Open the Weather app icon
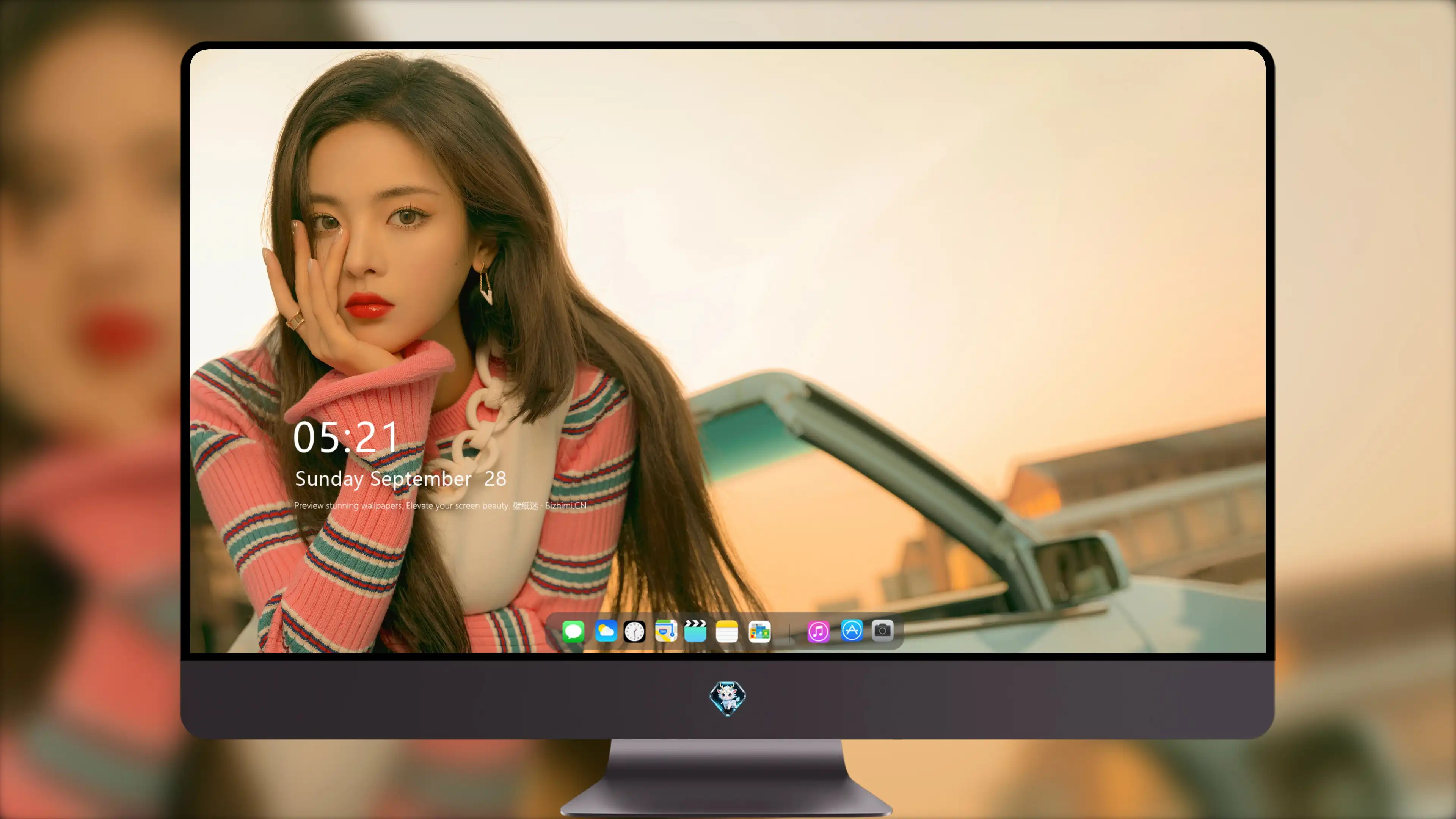This screenshot has height=819, width=1456. click(606, 631)
